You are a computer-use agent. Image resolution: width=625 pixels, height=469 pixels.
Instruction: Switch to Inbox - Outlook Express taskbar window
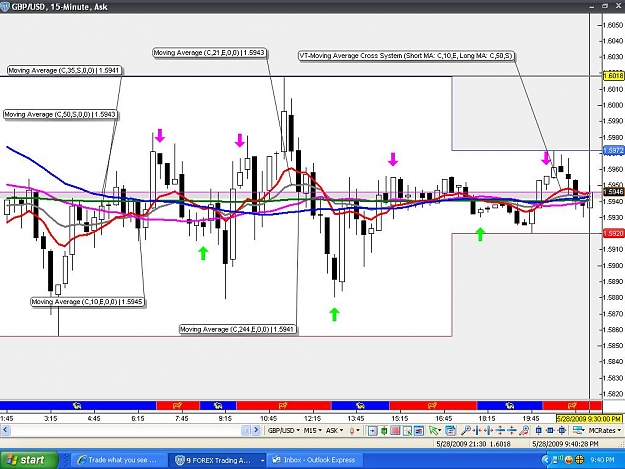[x=314, y=460]
